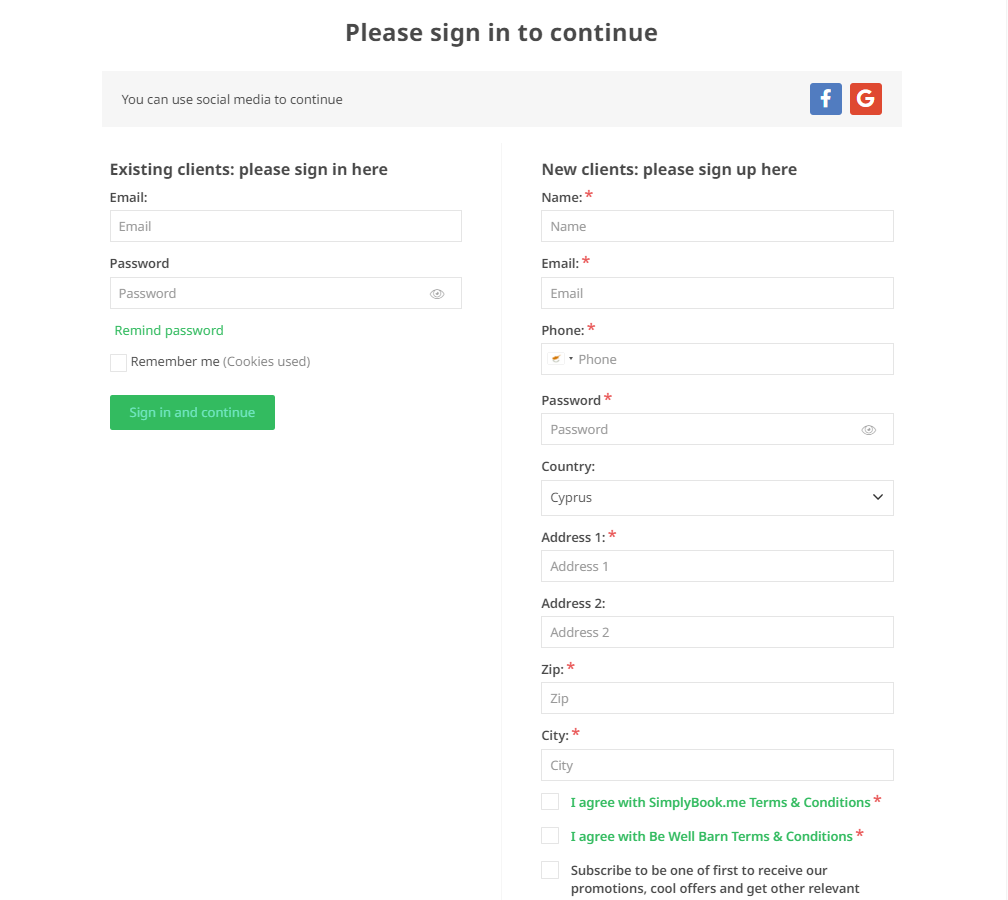This screenshot has width=1008, height=900.
Task: Expand the Country dropdown showing Cyprus
Action: point(717,498)
